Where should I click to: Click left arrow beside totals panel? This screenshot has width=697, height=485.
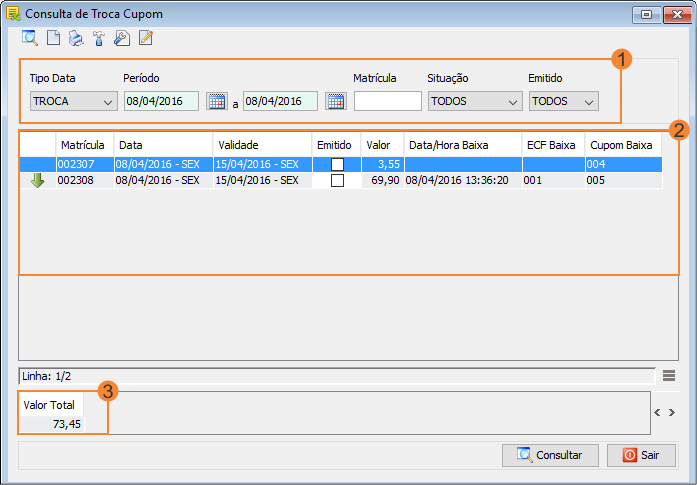pyautogui.click(x=657, y=413)
